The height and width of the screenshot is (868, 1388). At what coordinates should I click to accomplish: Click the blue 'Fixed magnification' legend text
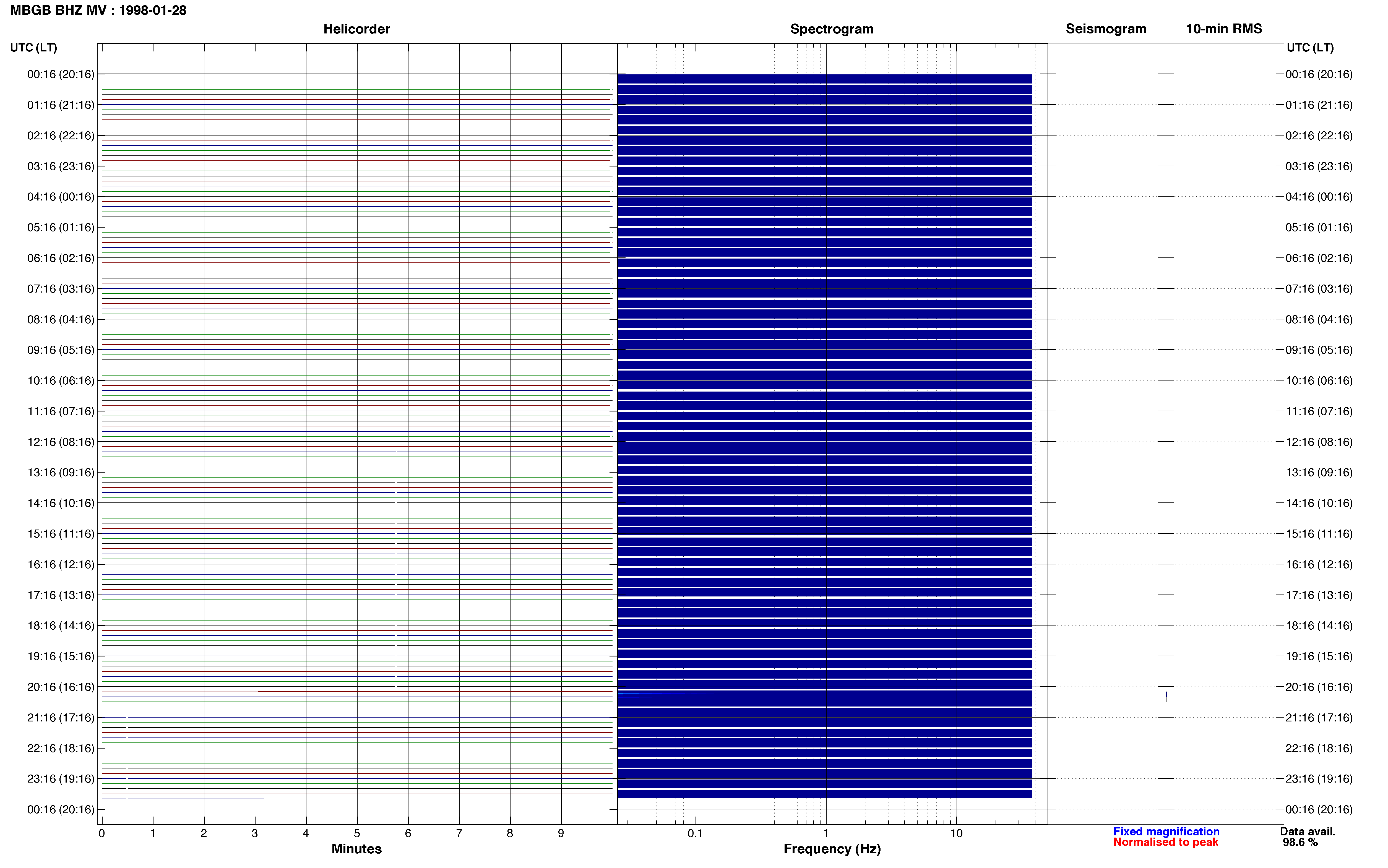pyautogui.click(x=1166, y=831)
